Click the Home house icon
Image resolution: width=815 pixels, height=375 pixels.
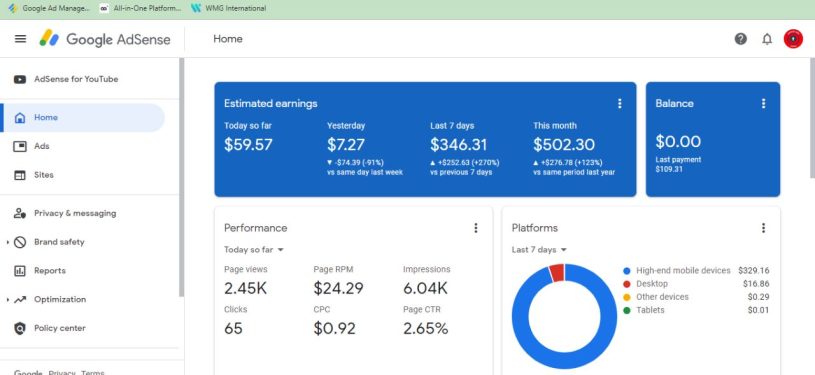click(20, 118)
